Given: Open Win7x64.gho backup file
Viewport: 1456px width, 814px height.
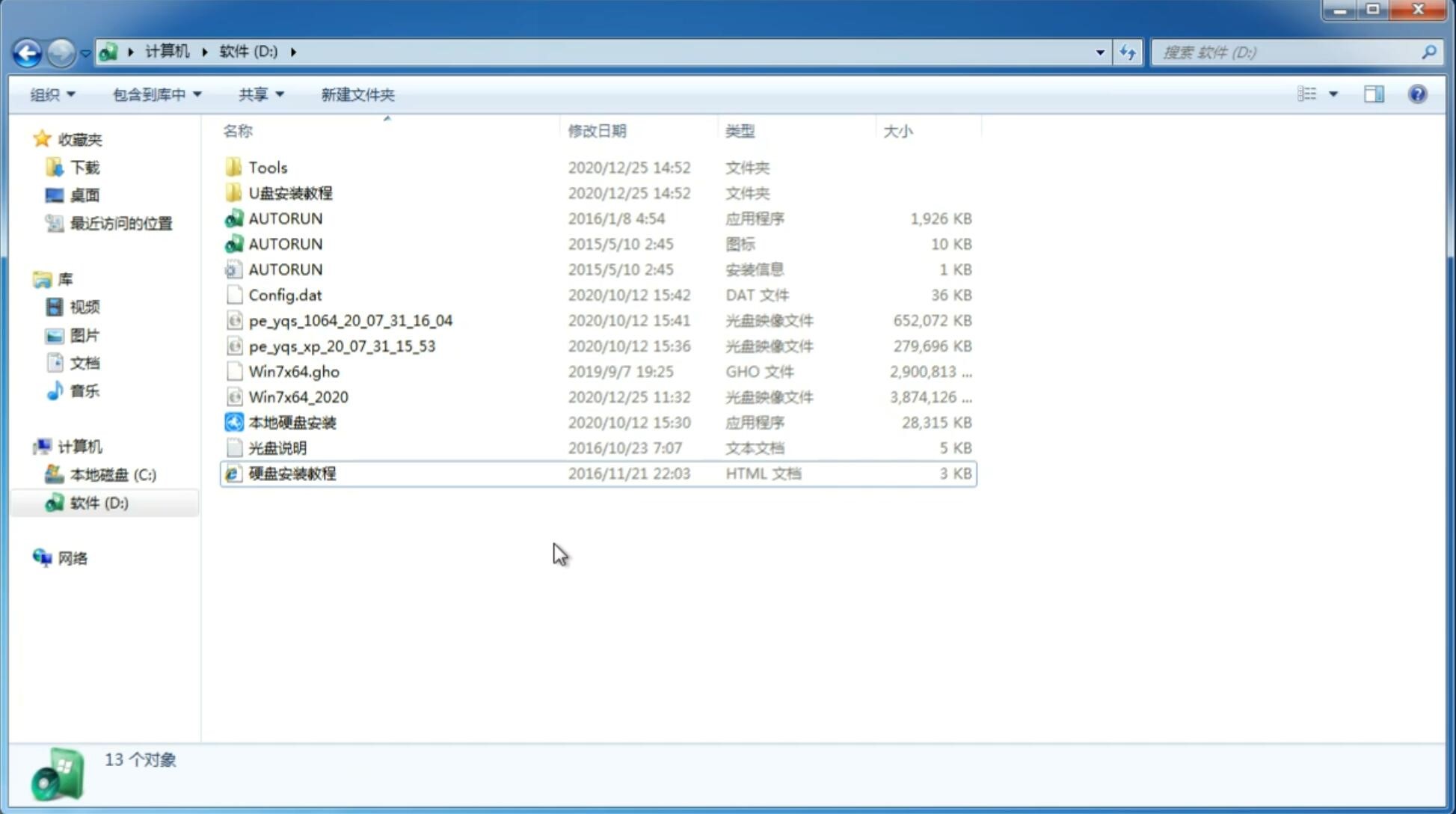Looking at the screenshot, I should click(294, 371).
